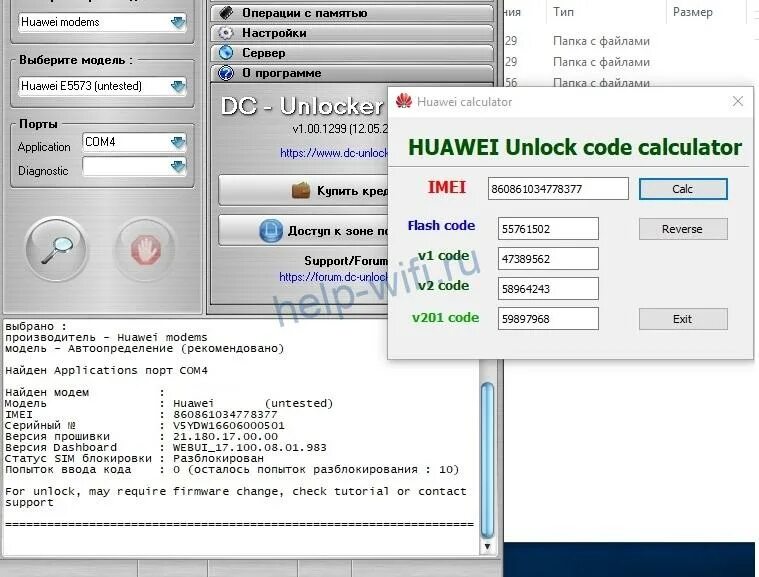Open the Сервер section

(x=352, y=53)
